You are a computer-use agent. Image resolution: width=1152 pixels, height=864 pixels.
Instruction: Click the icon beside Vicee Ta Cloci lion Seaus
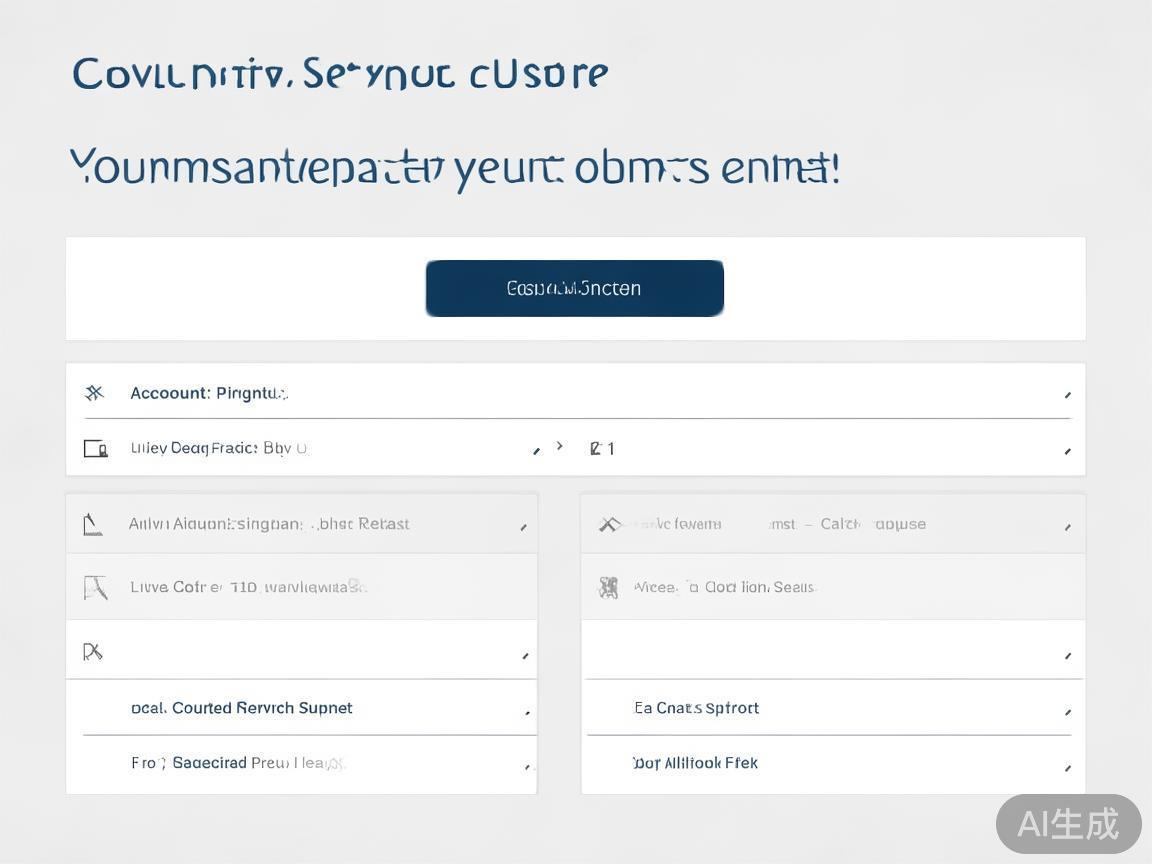click(608, 587)
